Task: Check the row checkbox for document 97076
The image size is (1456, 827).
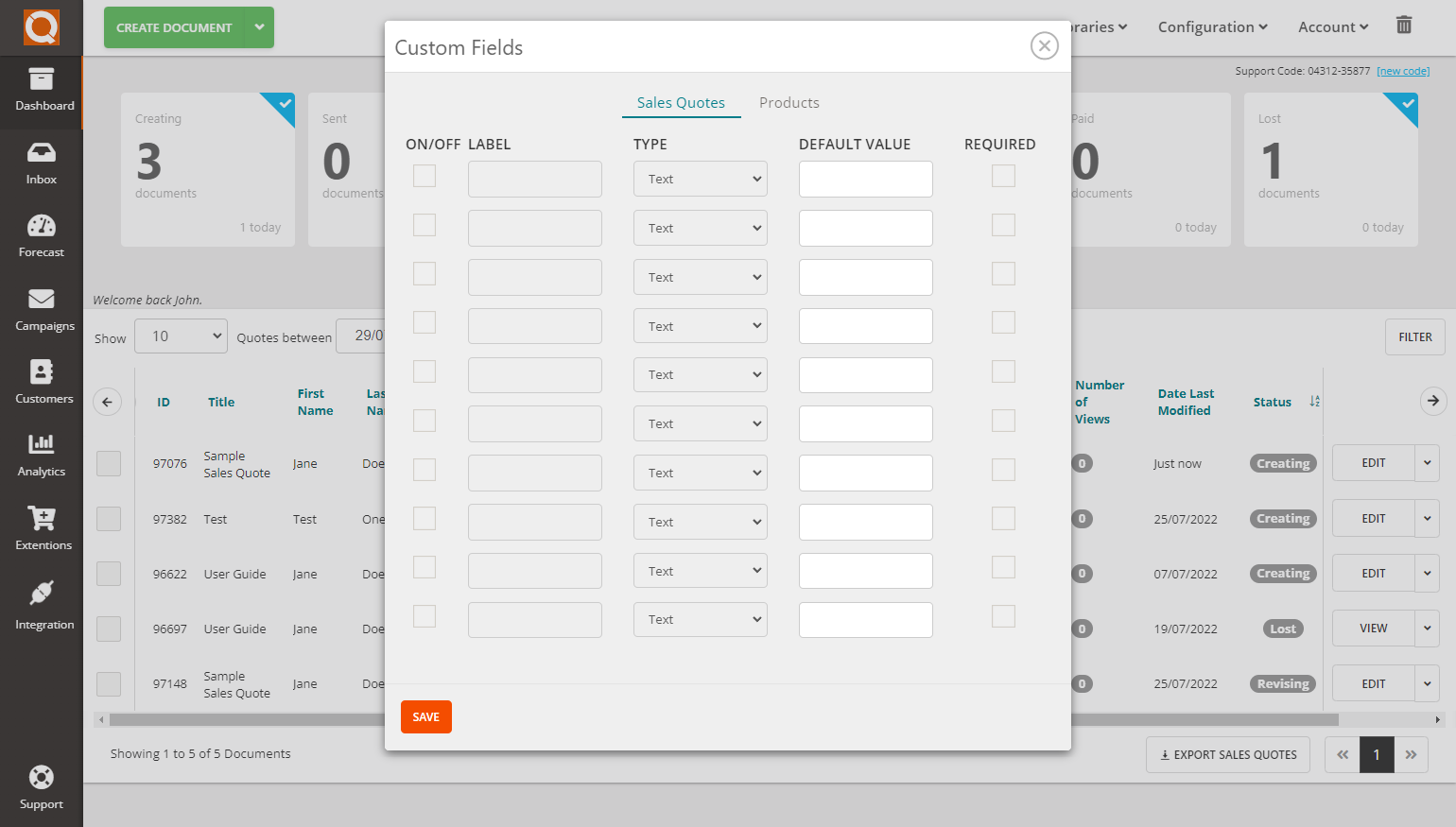Action: click(x=108, y=463)
